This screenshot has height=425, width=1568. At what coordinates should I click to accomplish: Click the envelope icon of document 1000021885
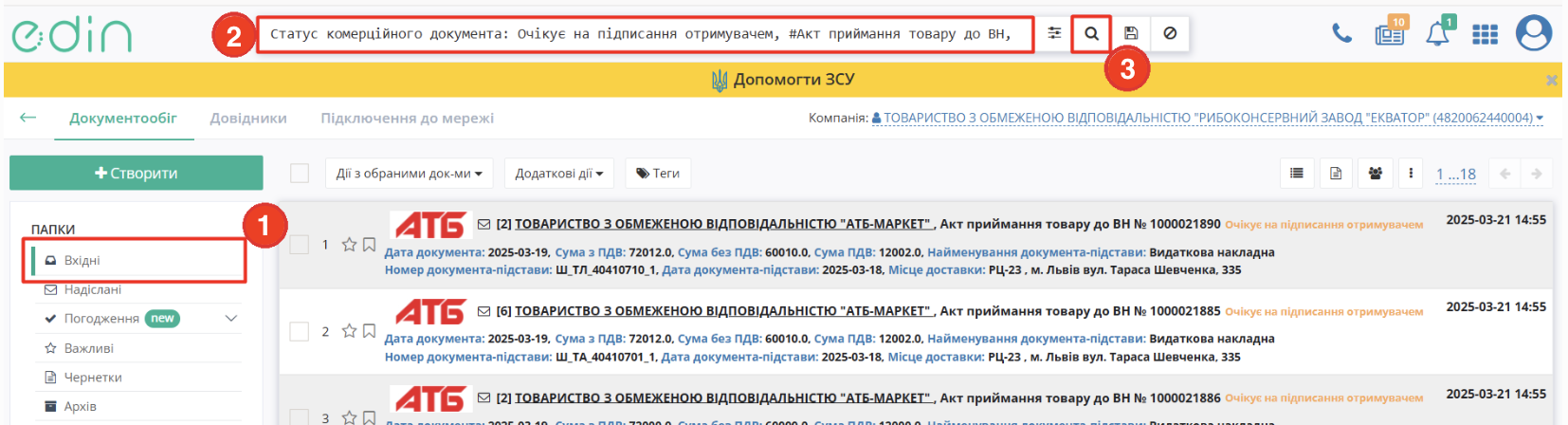click(x=483, y=311)
